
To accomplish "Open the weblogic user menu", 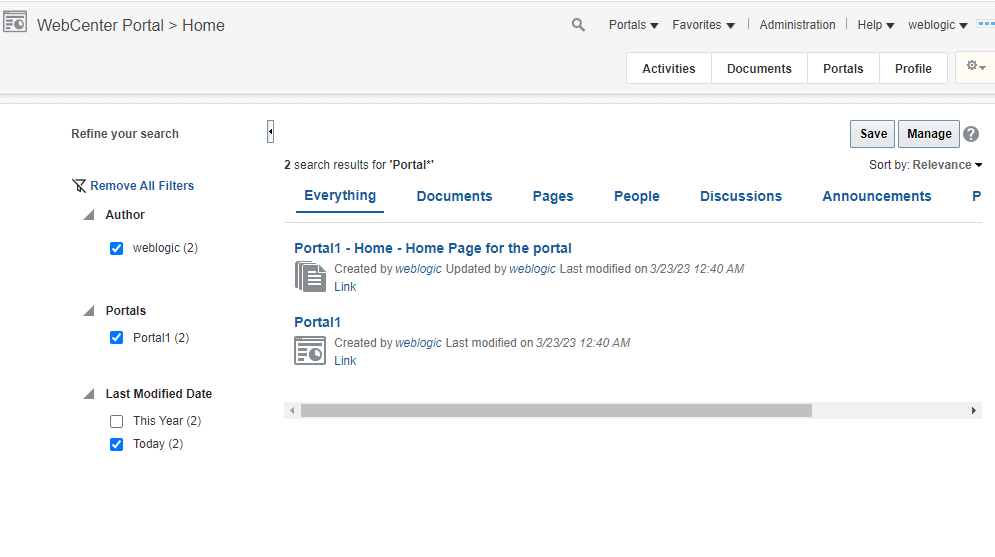I will pos(937,25).
